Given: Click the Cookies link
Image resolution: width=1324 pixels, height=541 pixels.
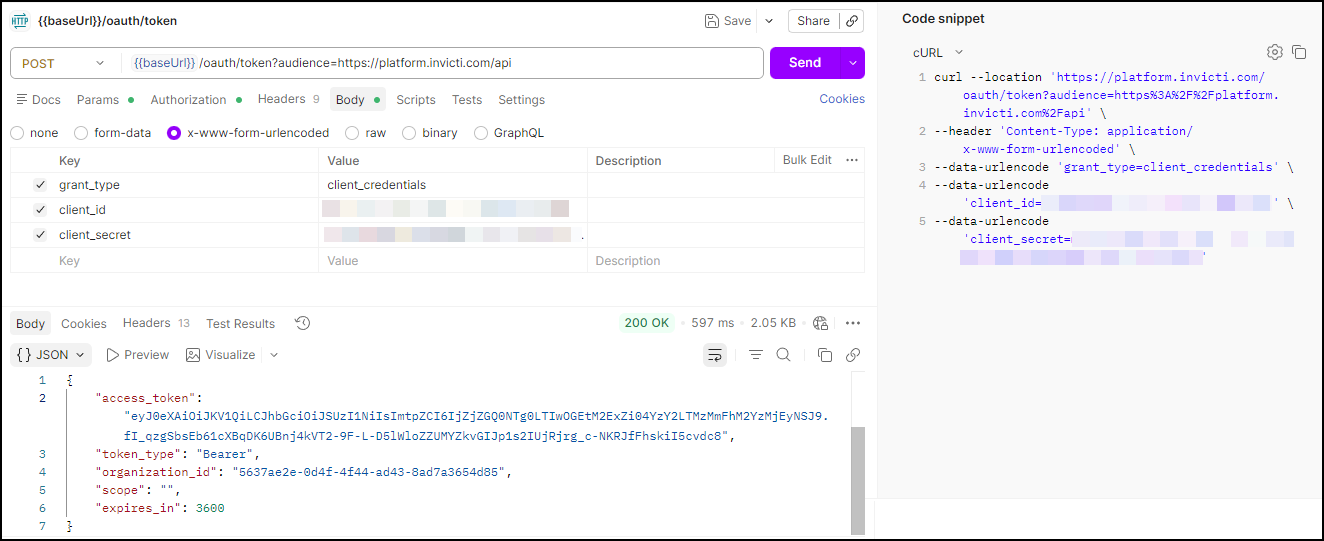Looking at the screenshot, I should click(842, 99).
